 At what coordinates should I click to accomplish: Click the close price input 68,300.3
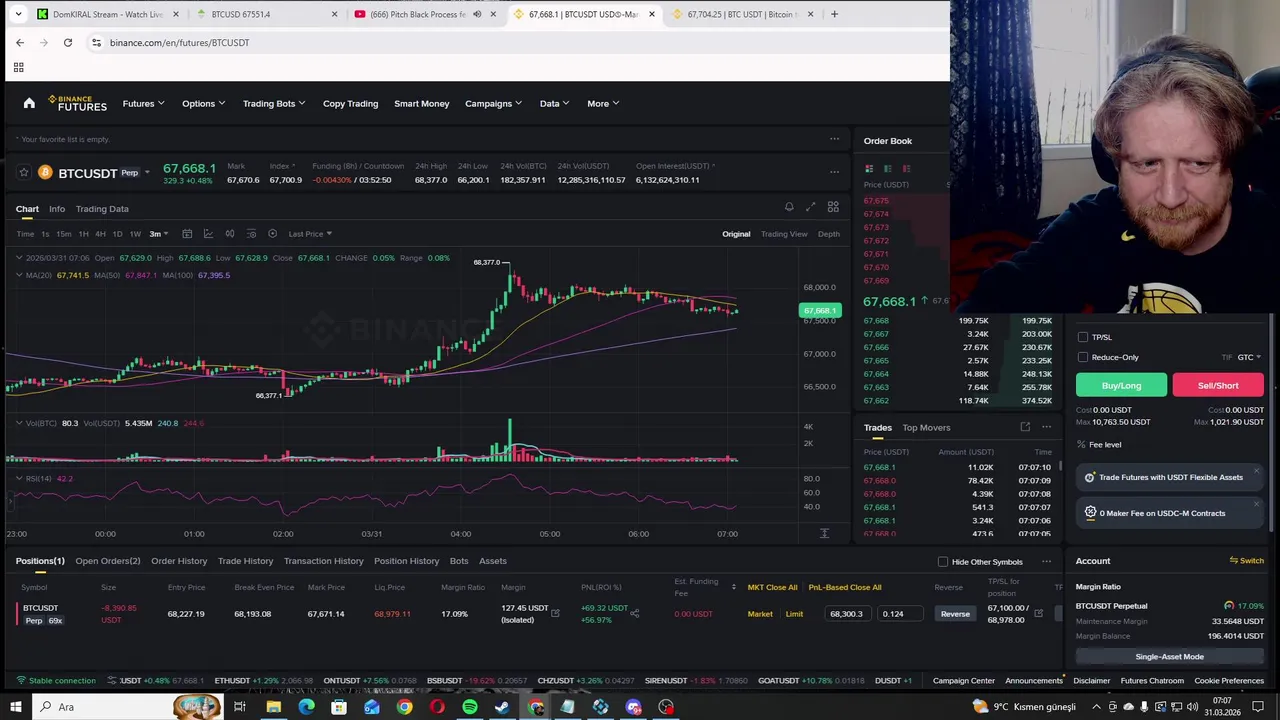coord(849,614)
